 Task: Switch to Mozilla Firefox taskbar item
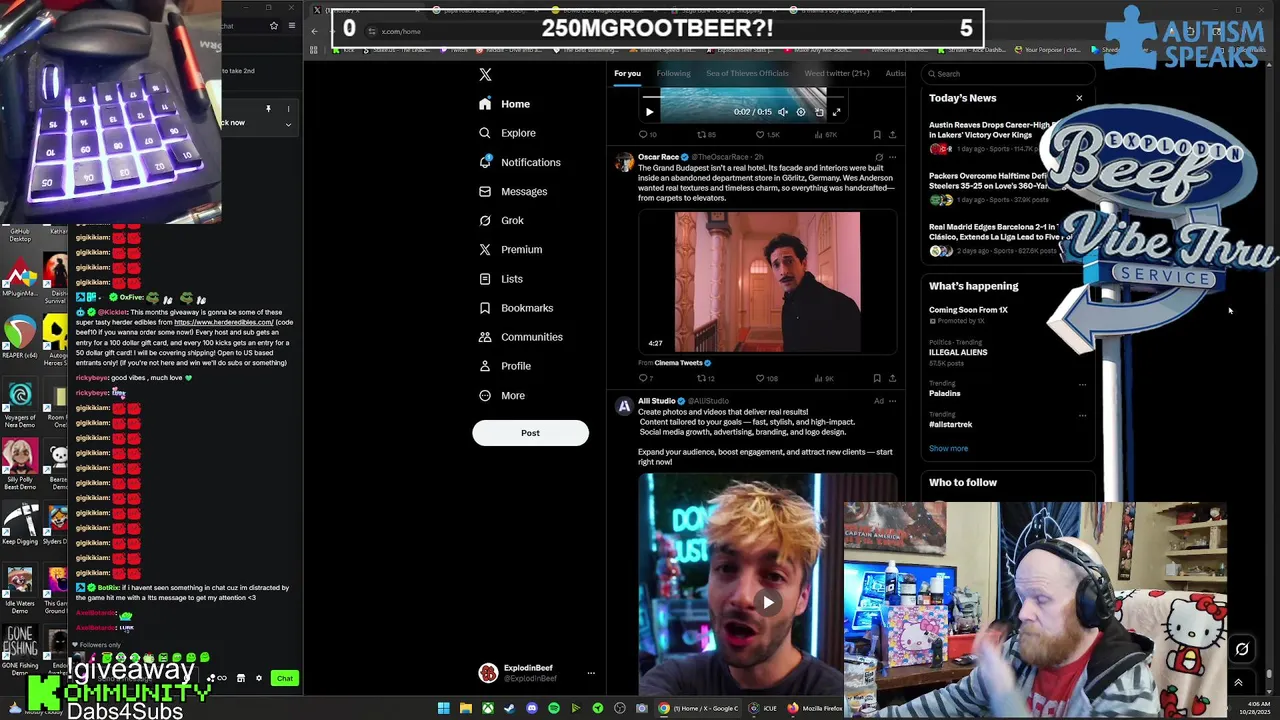(x=817, y=708)
